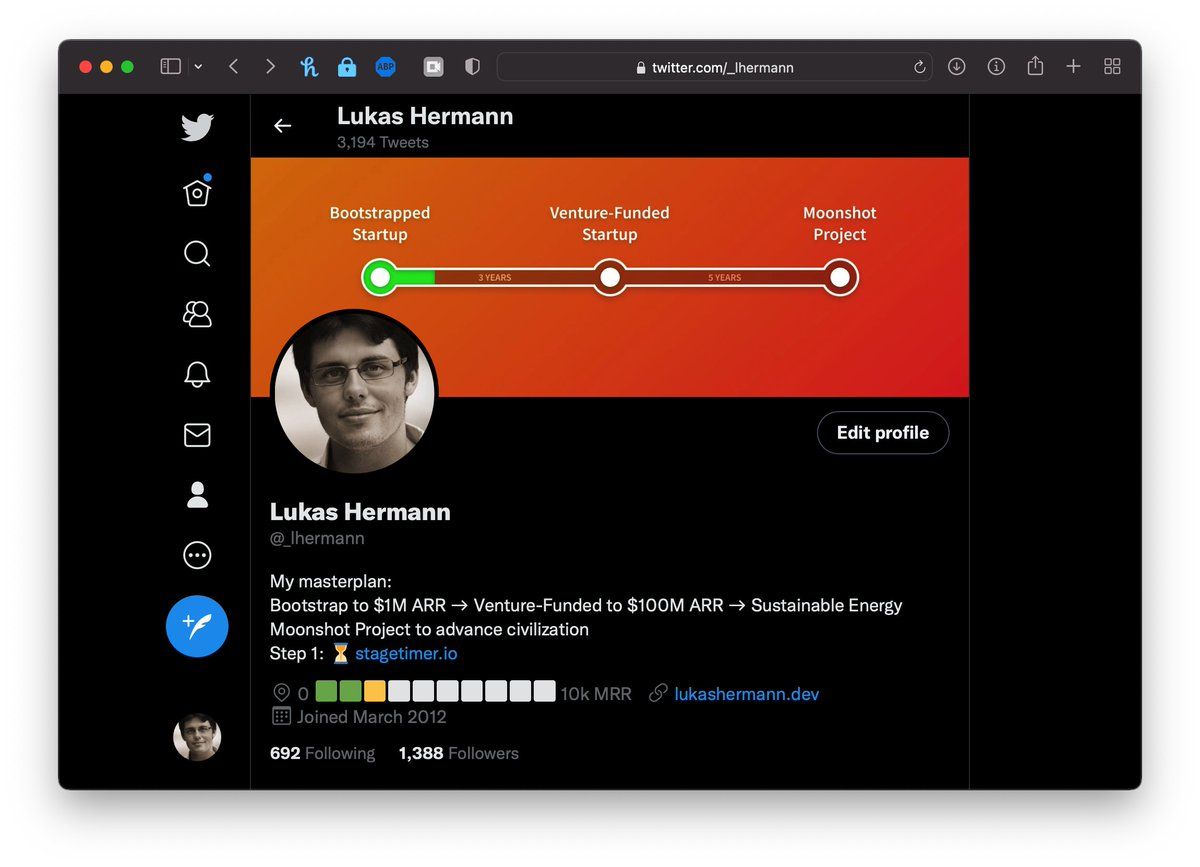Go to the Profile person icon

197,495
